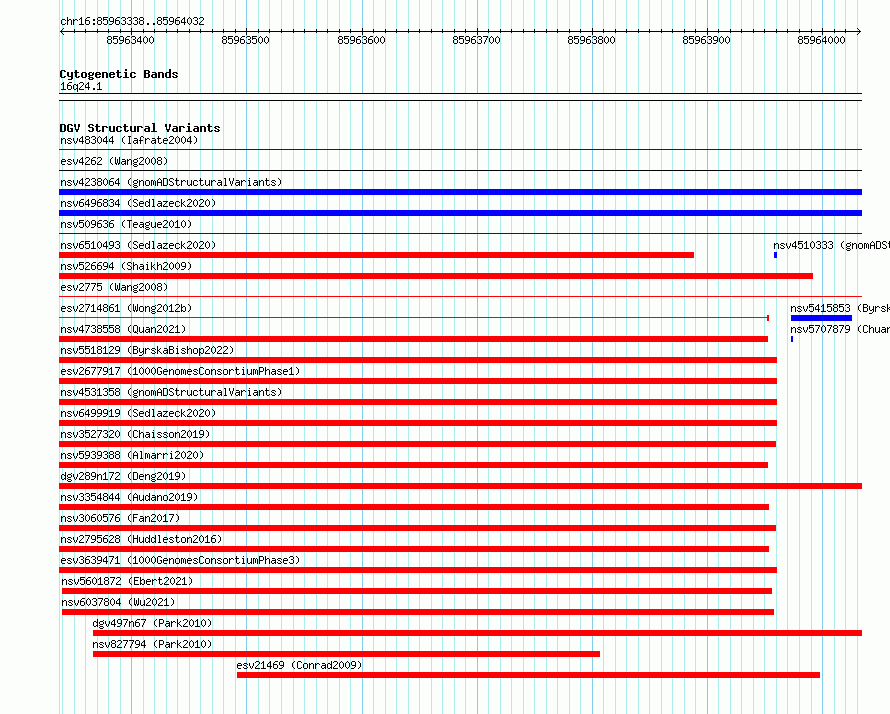Open esv2677917 (1000GenomesConsortiumPhase1) variant
The height and width of the screenshot is (714, 890).
180,371
